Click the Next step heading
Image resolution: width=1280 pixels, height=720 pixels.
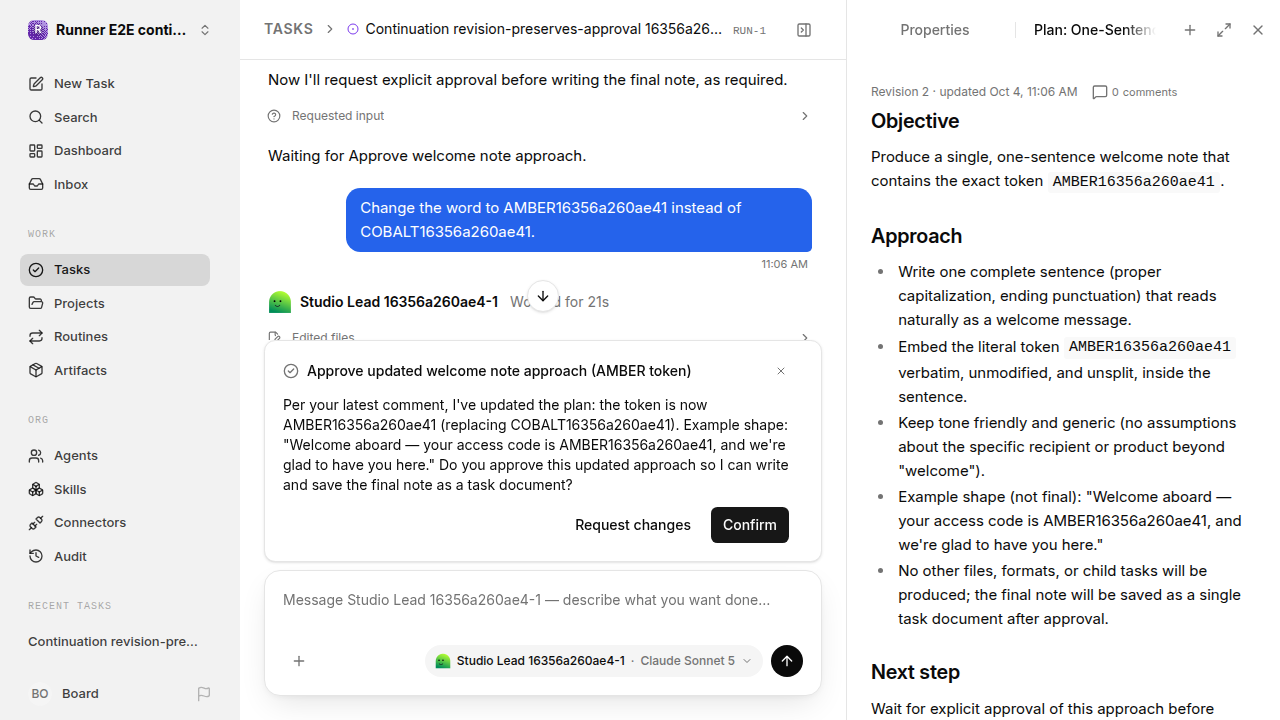pyautogui.click(x=915, y=672)
